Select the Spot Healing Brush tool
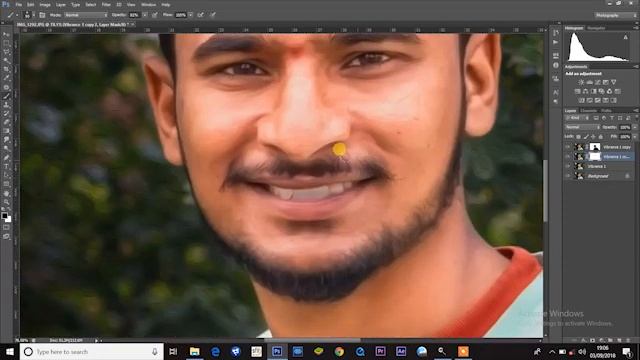Viewport: 640px width, 360px height. pyautogui.click(x=6, y=87)
